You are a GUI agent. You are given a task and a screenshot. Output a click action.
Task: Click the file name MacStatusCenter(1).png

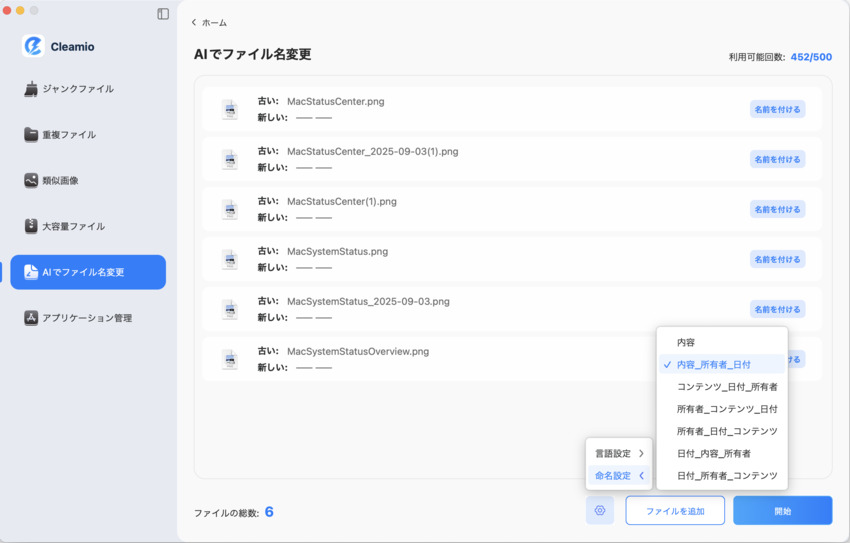click(342, 201)
